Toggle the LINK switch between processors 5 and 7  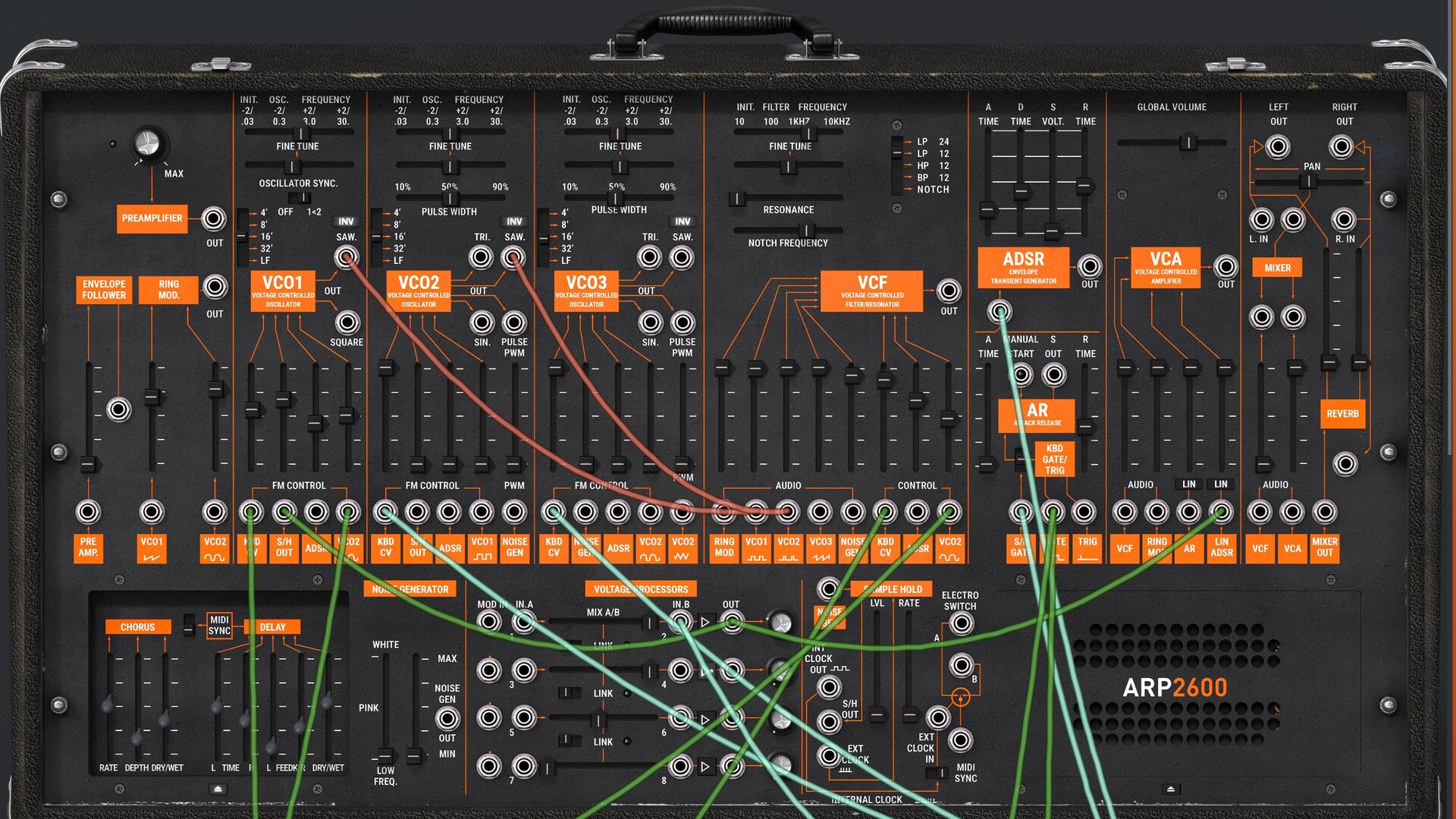click(x=570, y=740)
